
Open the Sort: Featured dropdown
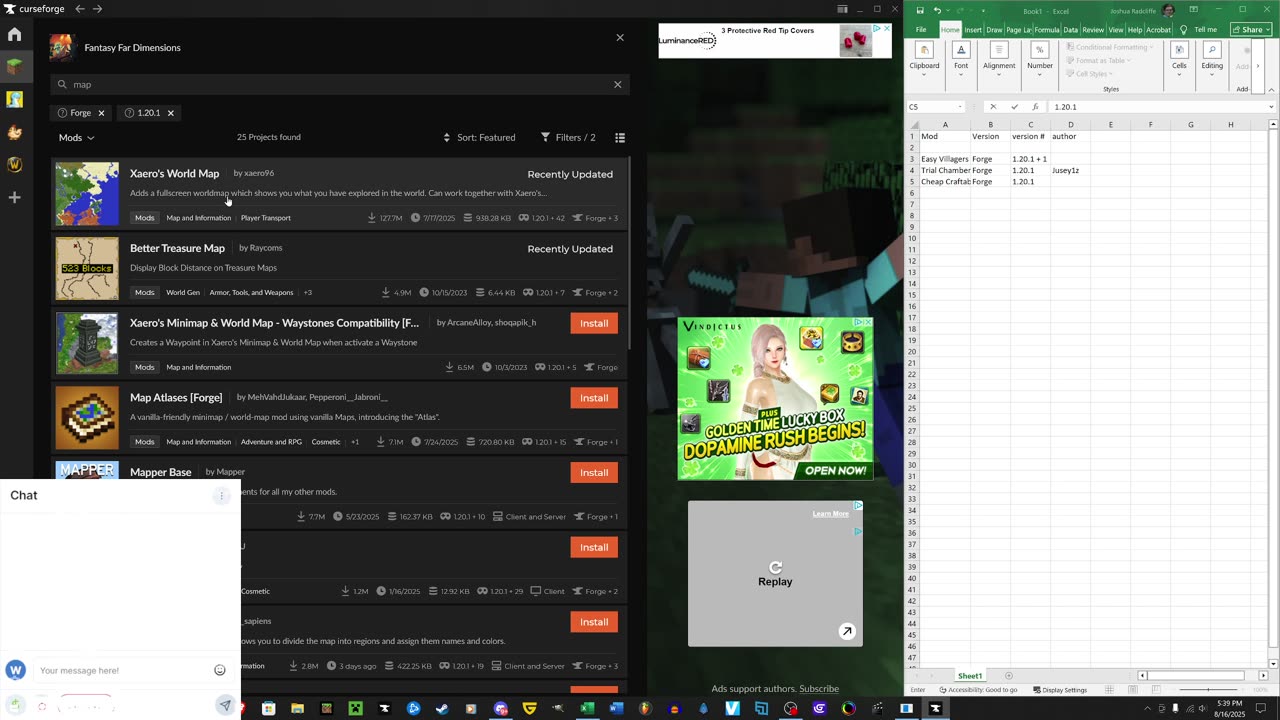pyautogui.click(x=480, y=137)
